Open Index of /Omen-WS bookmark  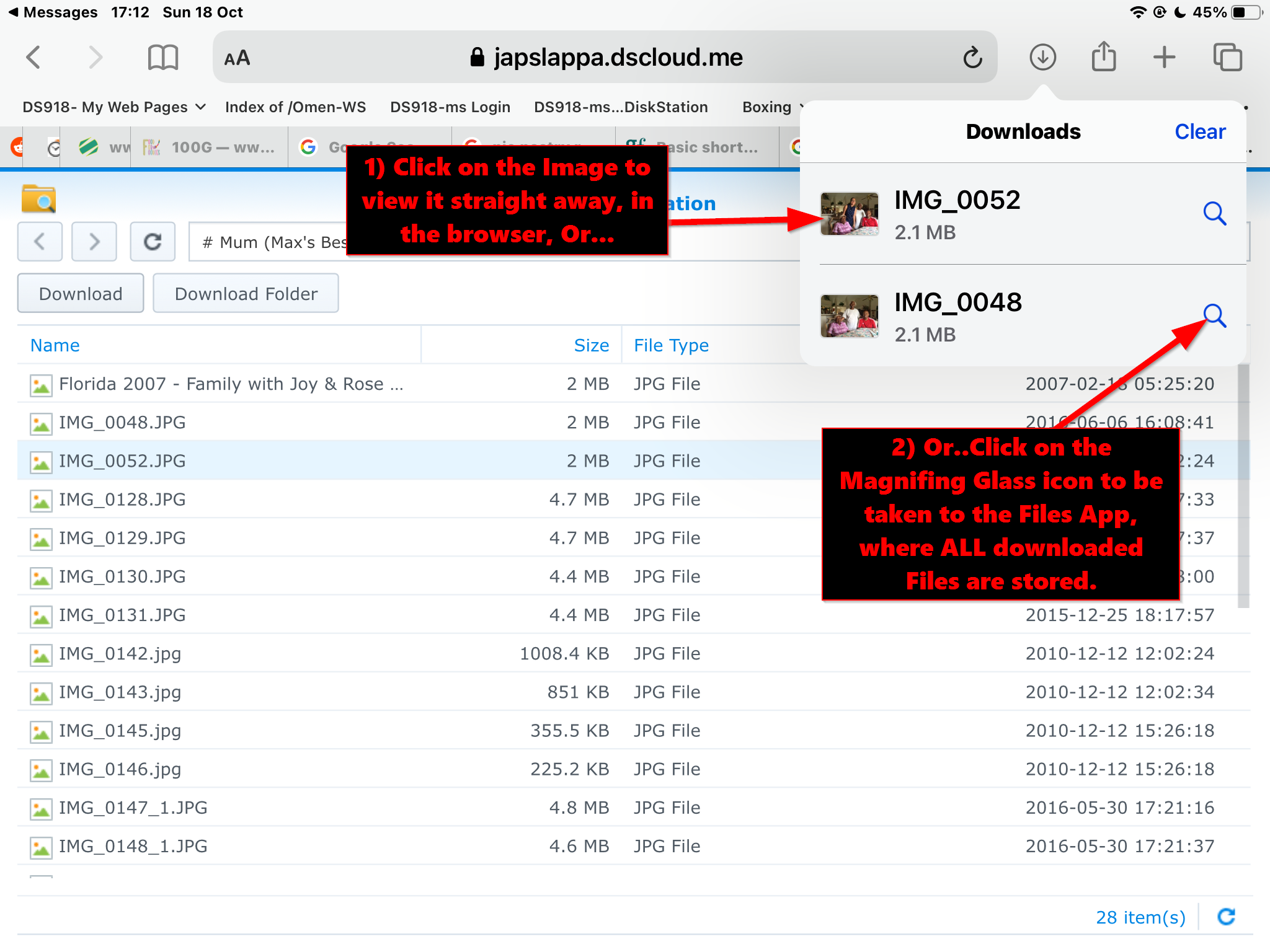coord(296,107)
